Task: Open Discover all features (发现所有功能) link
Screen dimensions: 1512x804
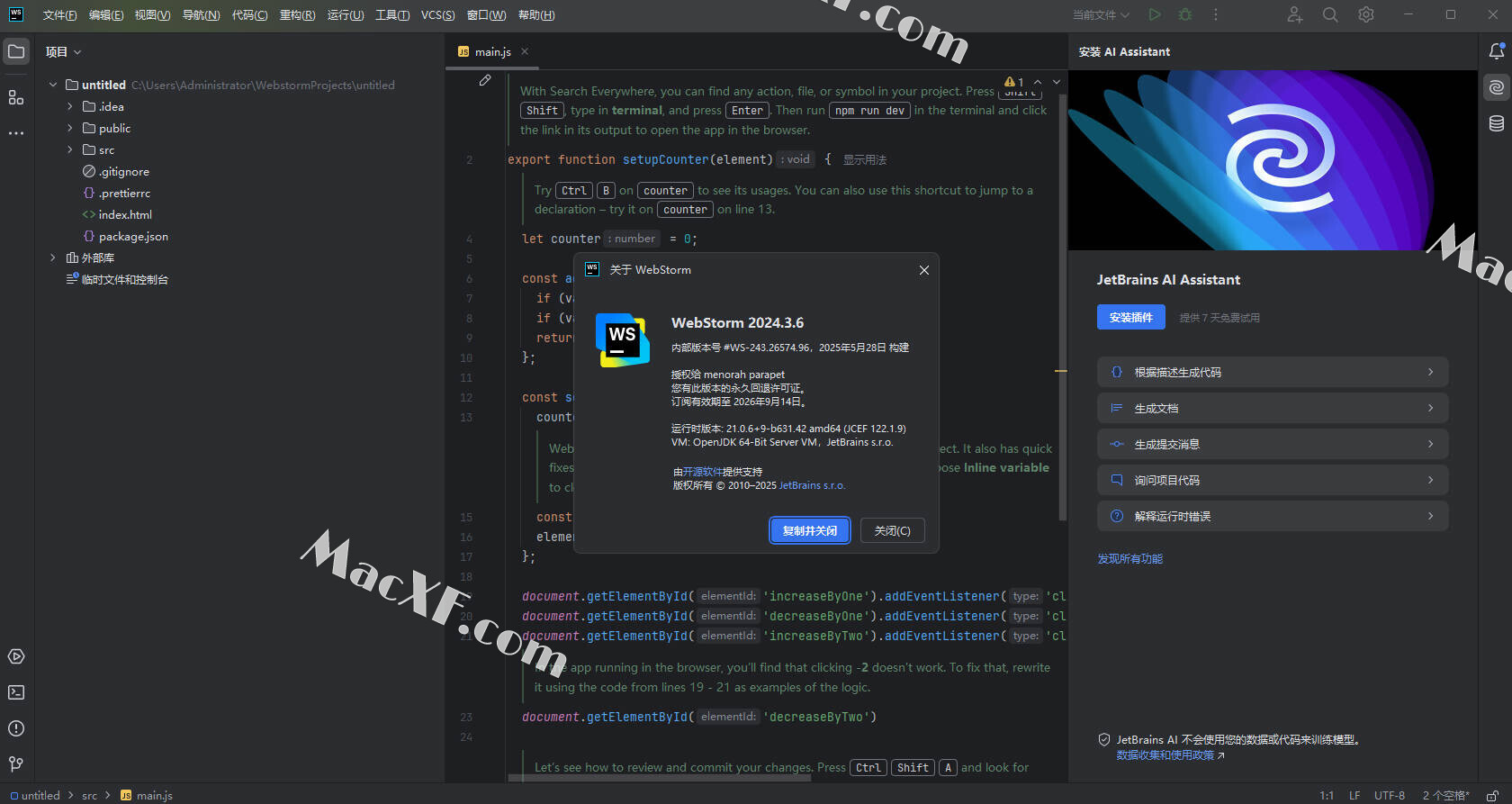Action: point(1129,559)
